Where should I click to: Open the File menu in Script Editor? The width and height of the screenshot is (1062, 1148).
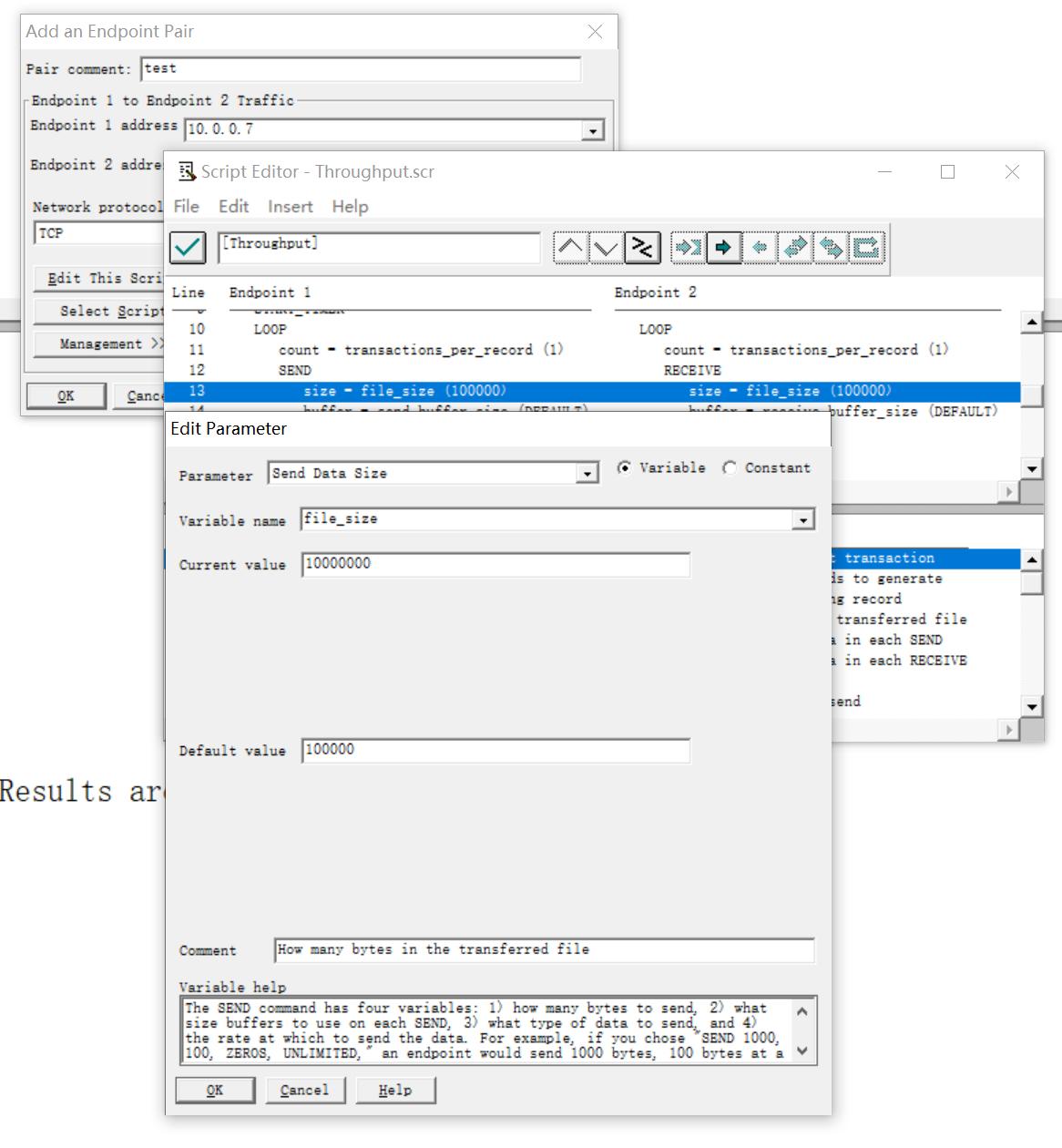[186, 207]
